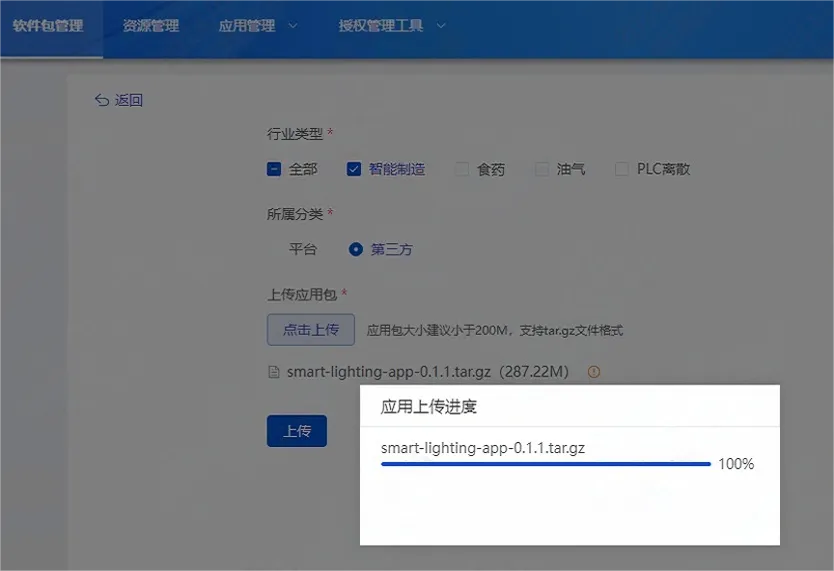Click the 所属分类 field label
The height and width of the screenshot is (571, 834).
(x=295, y=214)
